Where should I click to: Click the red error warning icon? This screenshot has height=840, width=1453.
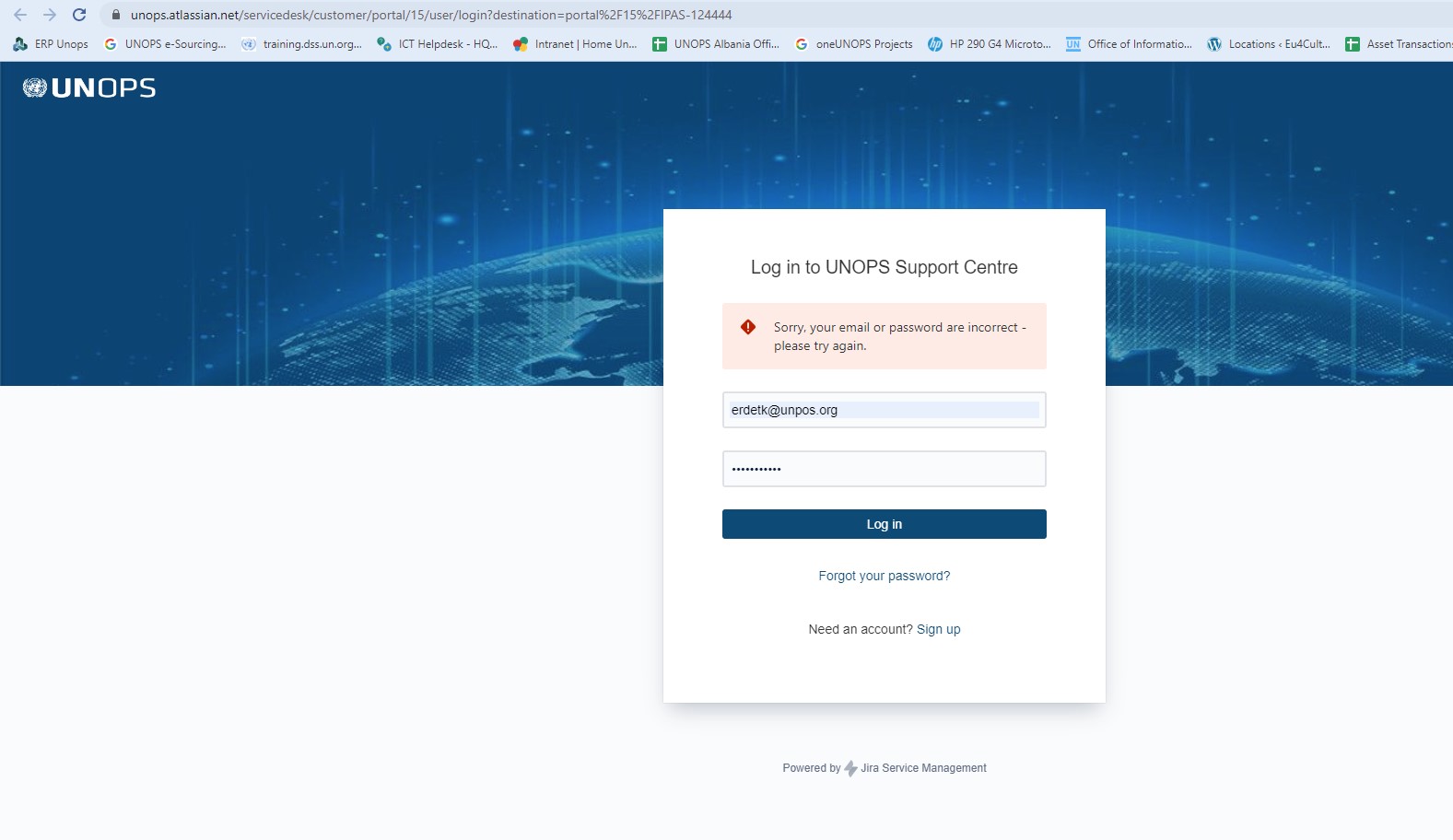(748, 327)
